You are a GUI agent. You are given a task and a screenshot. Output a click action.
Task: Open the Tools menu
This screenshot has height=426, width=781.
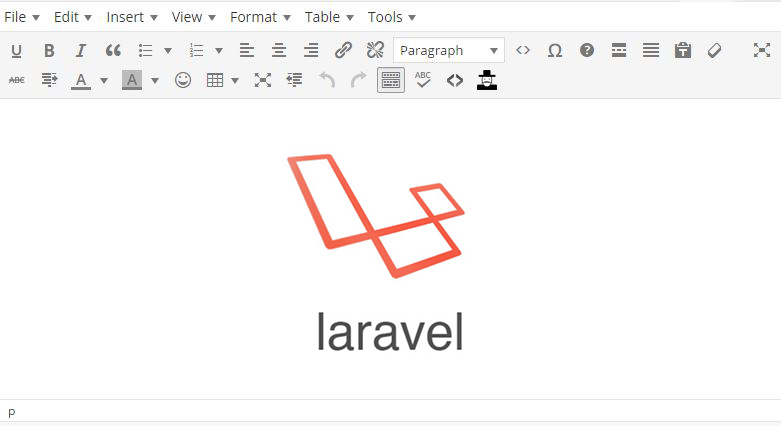coord(391,17)
